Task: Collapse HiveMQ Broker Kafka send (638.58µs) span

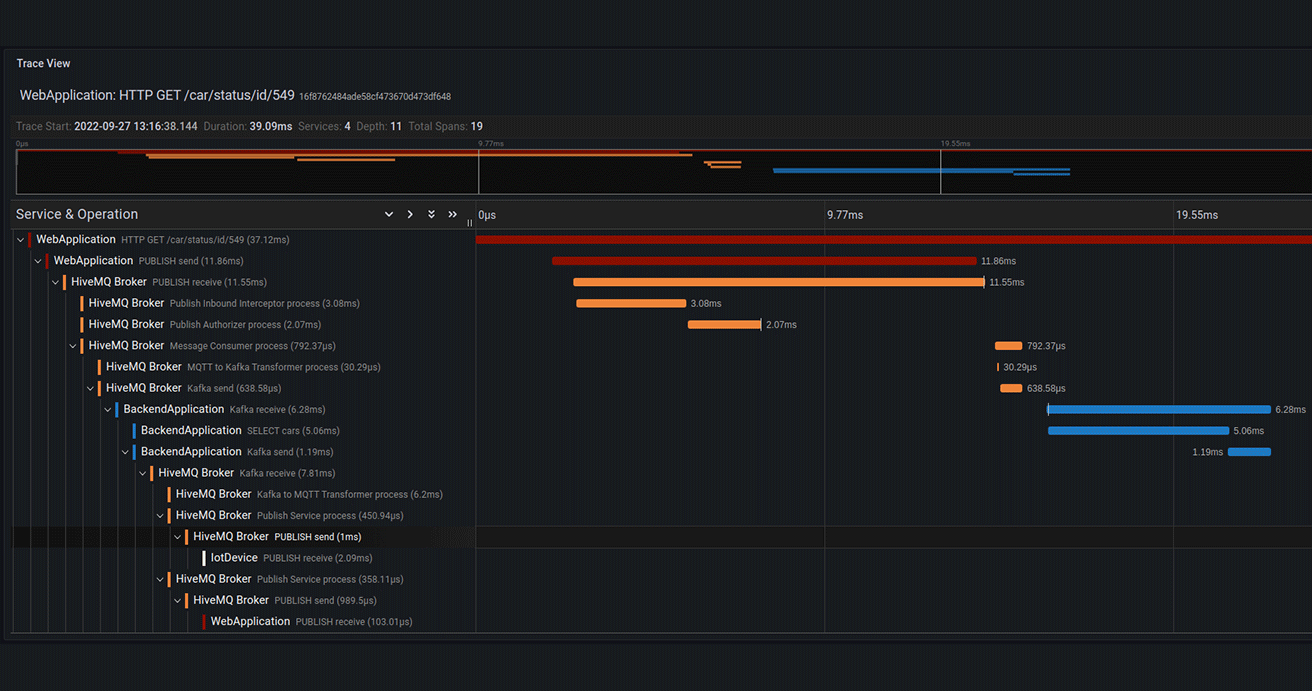Action: pyautogui.click(x=90, y=388)
